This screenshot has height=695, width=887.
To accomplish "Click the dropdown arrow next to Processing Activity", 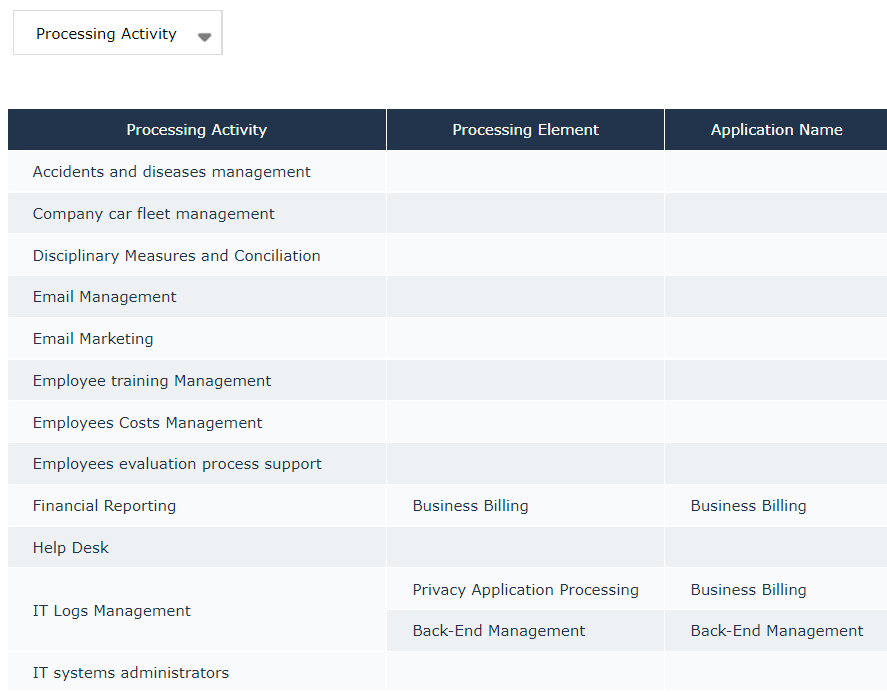I will coord(204,37).
